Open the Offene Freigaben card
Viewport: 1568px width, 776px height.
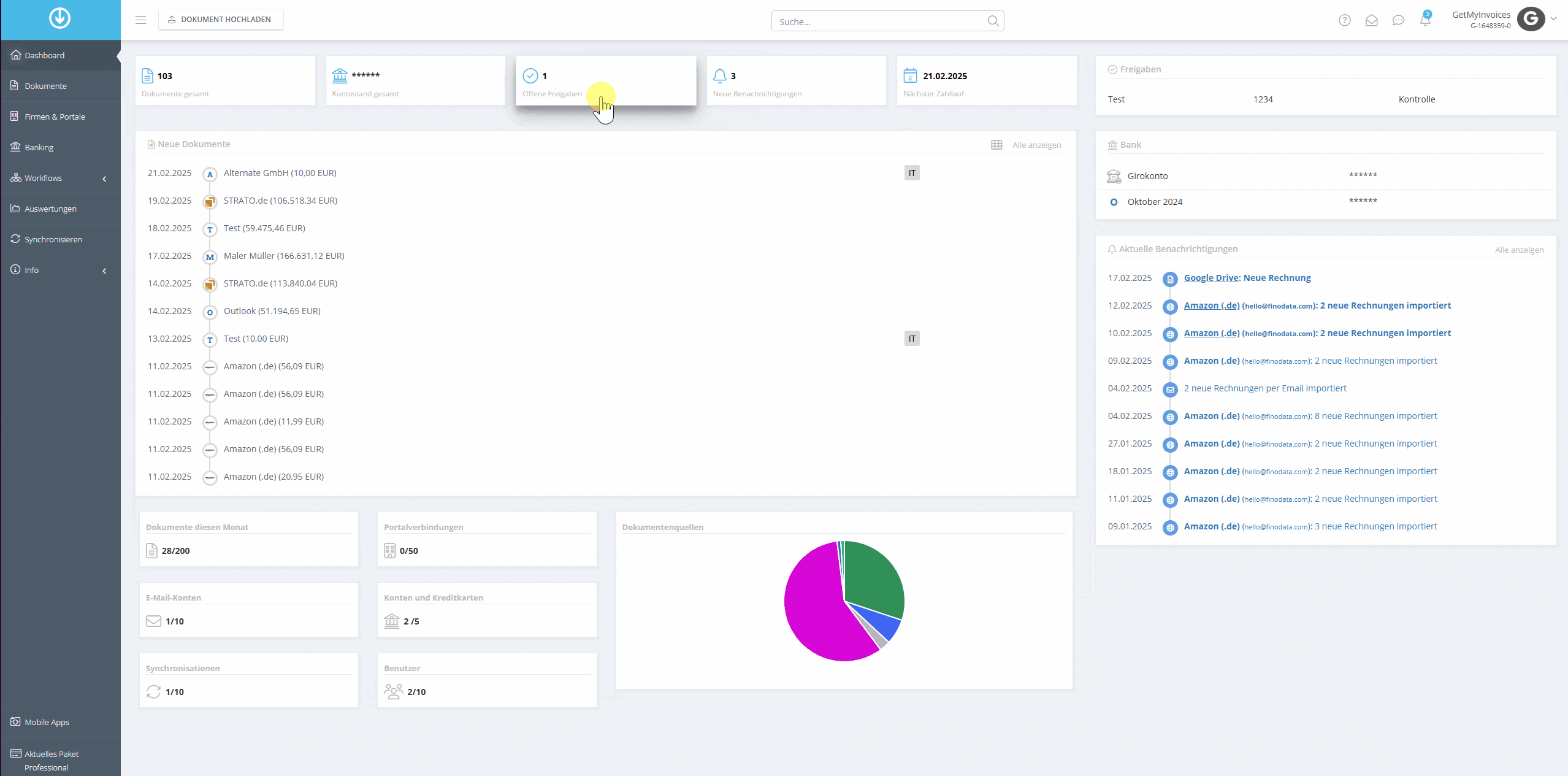click(606, 80)
